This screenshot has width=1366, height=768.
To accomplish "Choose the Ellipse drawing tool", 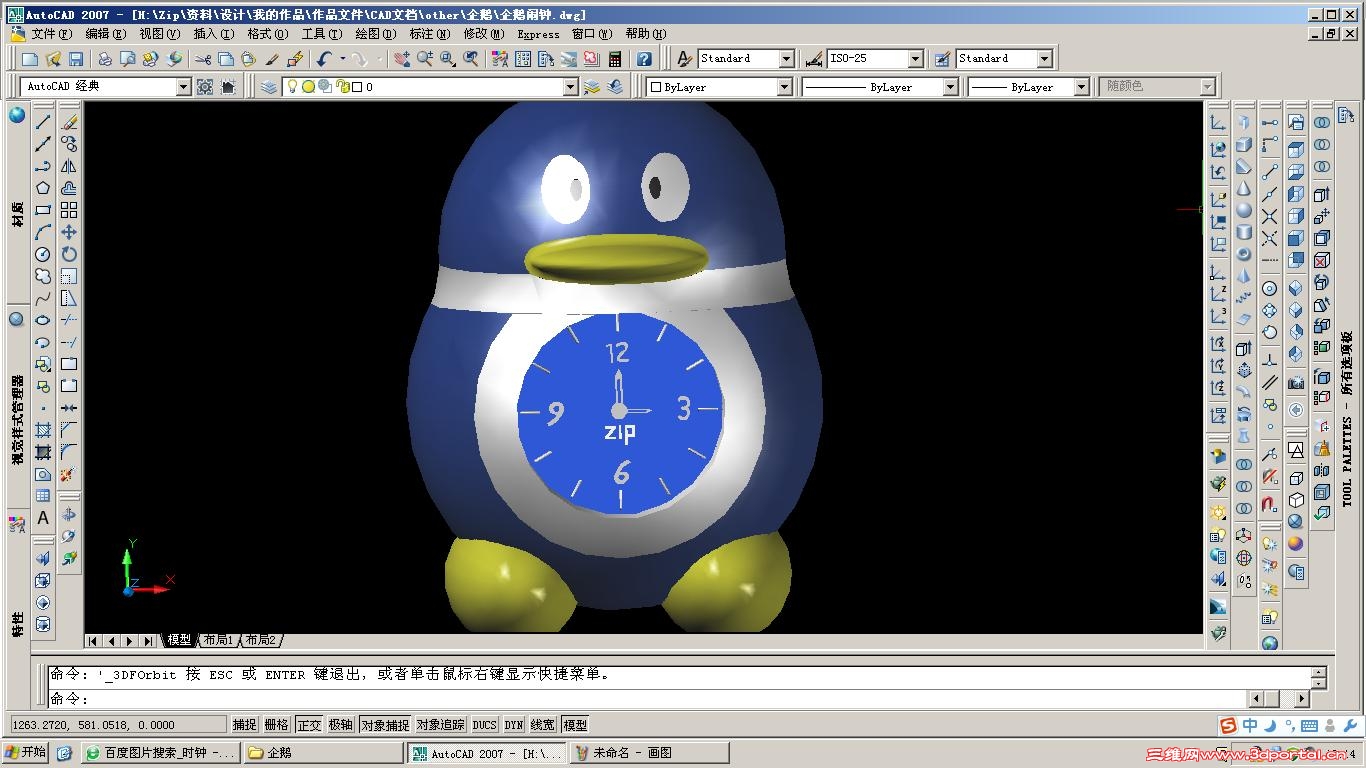I will pos(43,320).
